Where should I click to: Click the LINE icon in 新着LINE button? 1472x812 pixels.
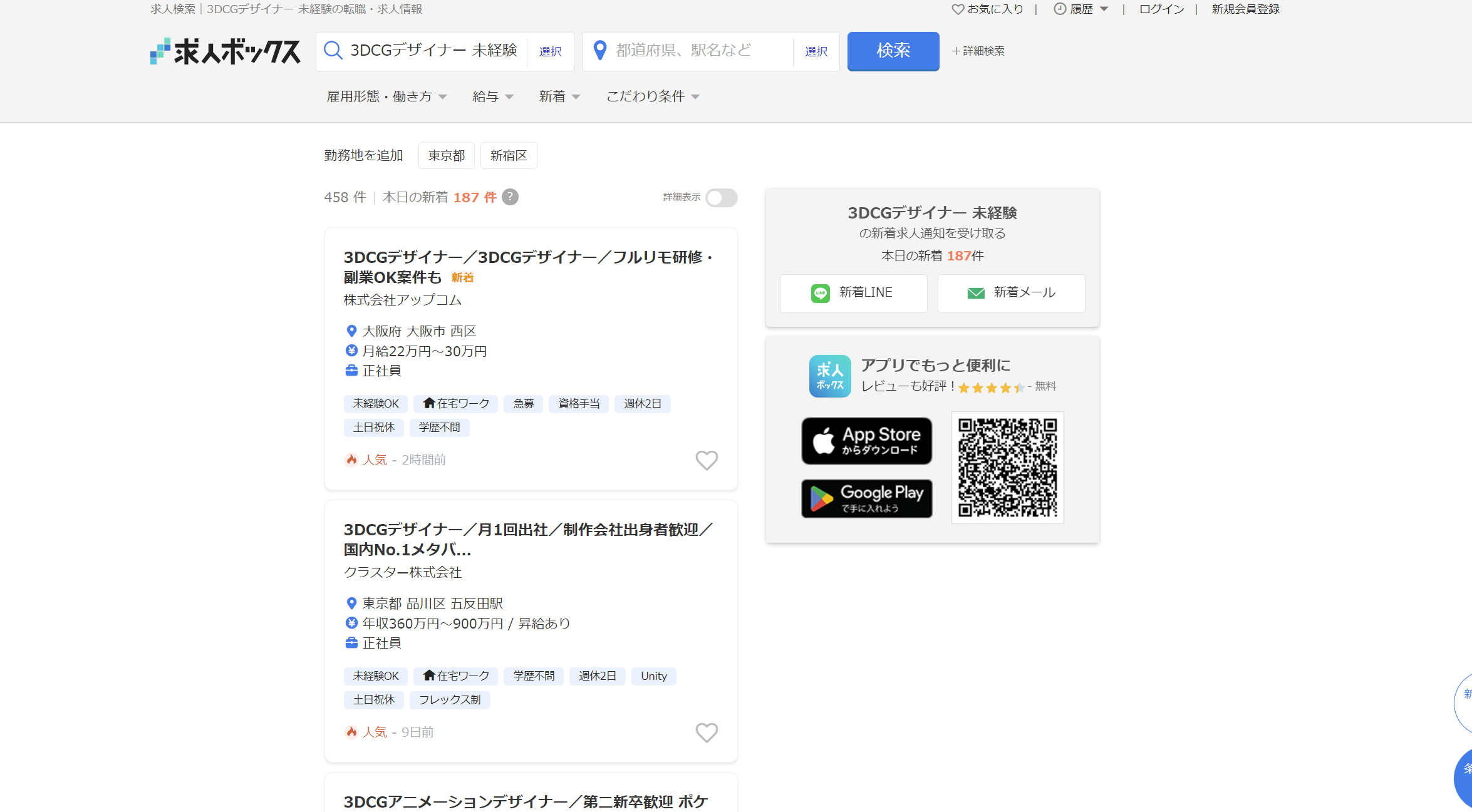tap(821, 293)
